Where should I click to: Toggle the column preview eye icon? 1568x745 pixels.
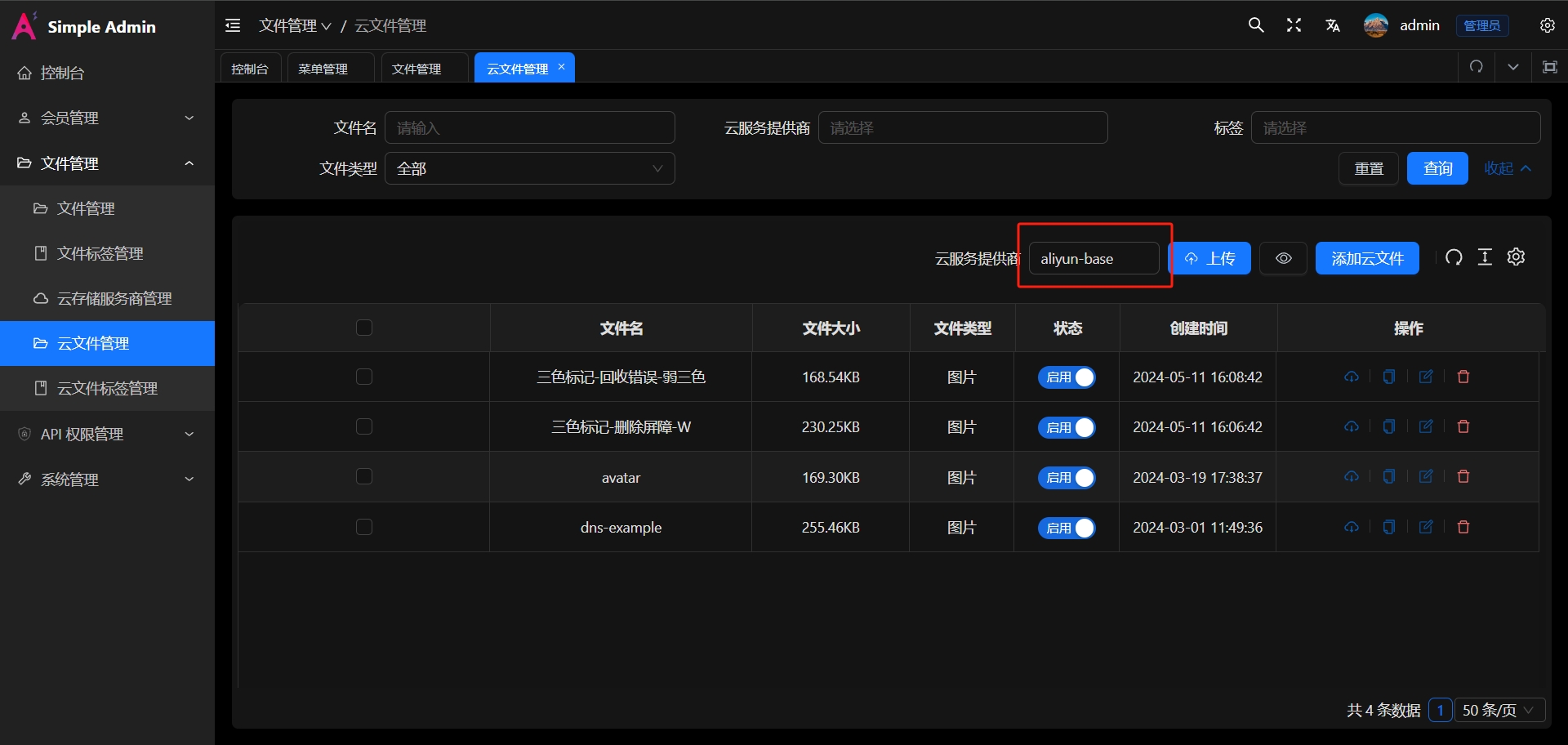coord(1283,257)
